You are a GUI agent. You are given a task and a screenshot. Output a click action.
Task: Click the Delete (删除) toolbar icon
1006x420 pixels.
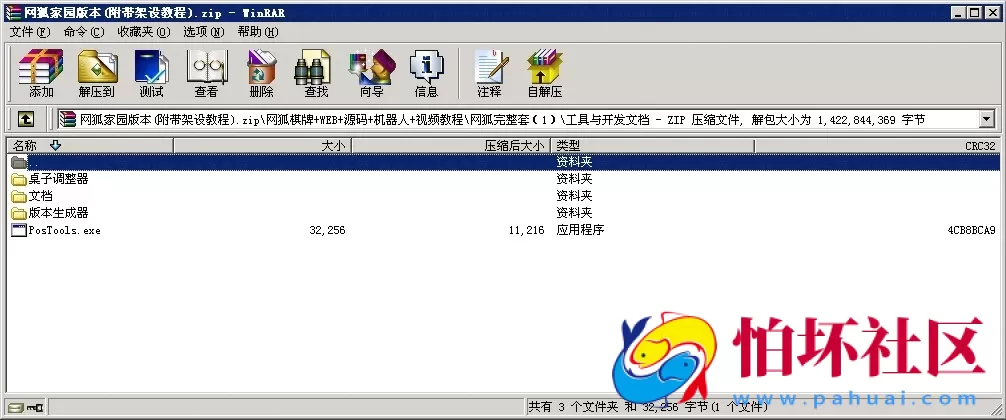pyautogui.click(x=261, y=73)
